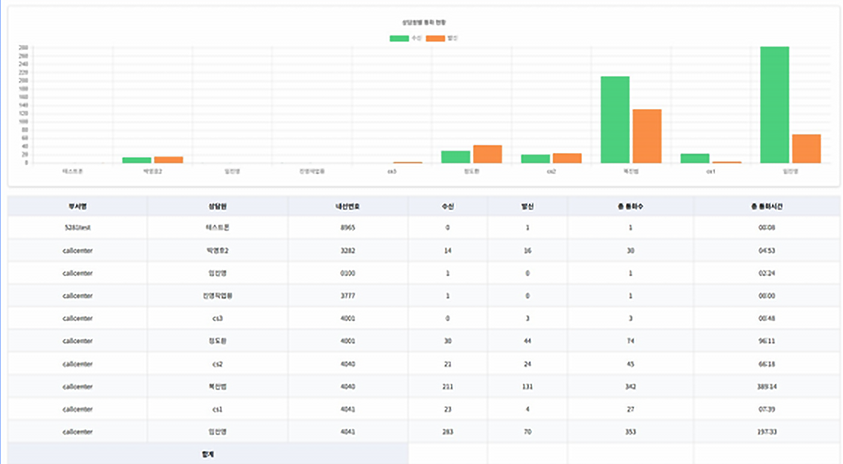
Task: Select sent count 131
Action: click(x=527, y=387)
